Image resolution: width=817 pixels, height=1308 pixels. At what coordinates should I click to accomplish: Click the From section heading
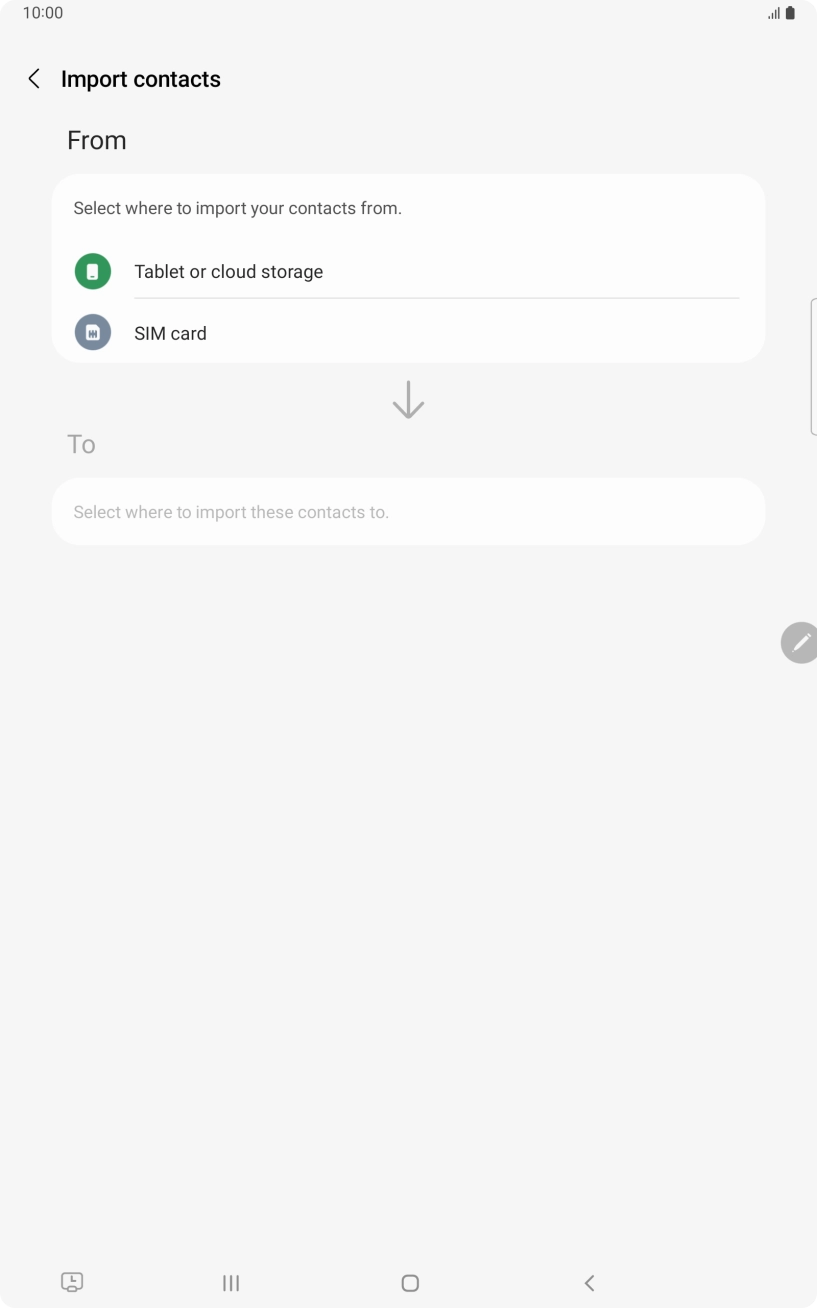pyautogui.click(x=97, y=141)
